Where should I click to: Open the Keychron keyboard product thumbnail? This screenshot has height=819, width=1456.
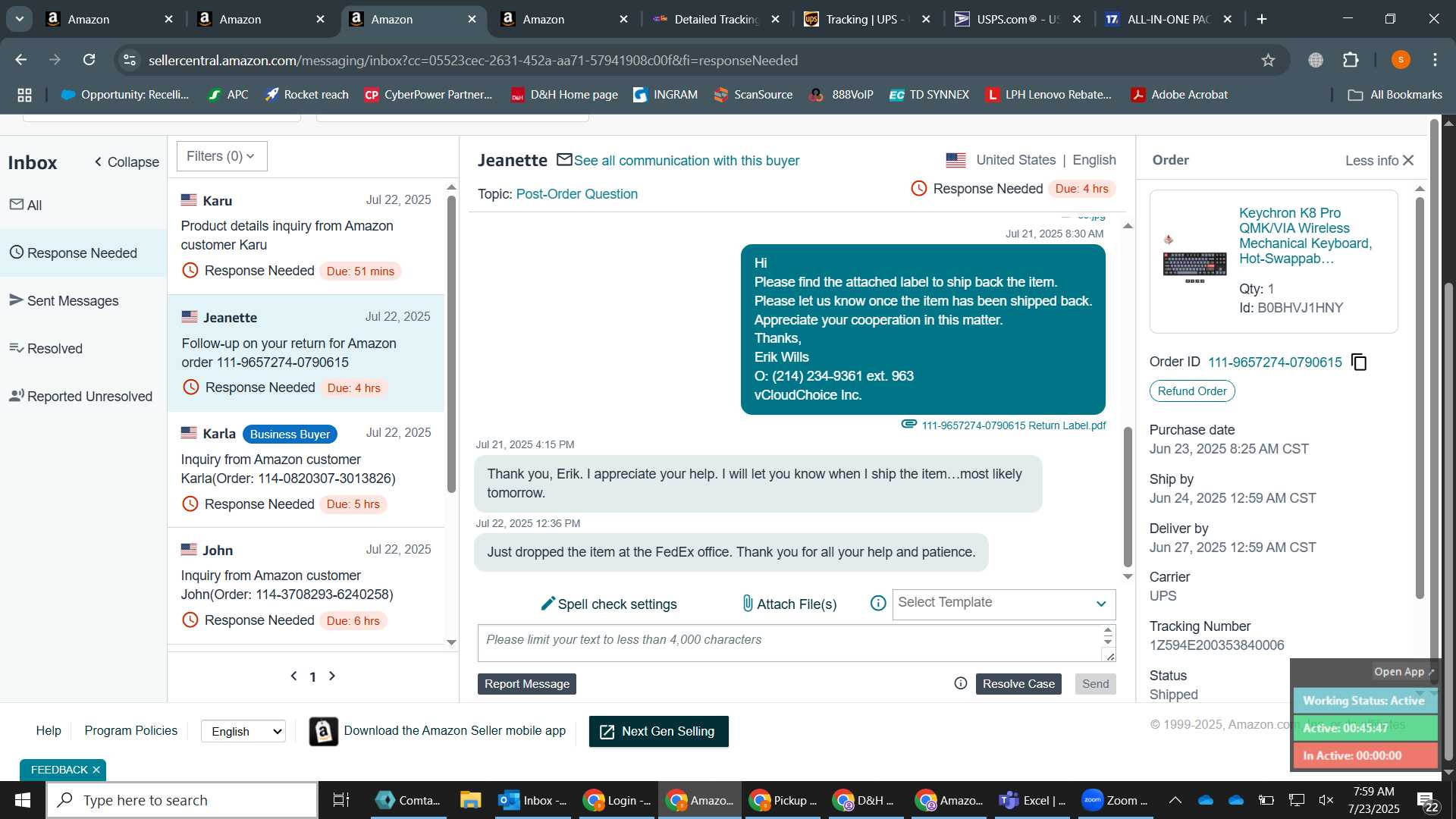click(1194, 259)
